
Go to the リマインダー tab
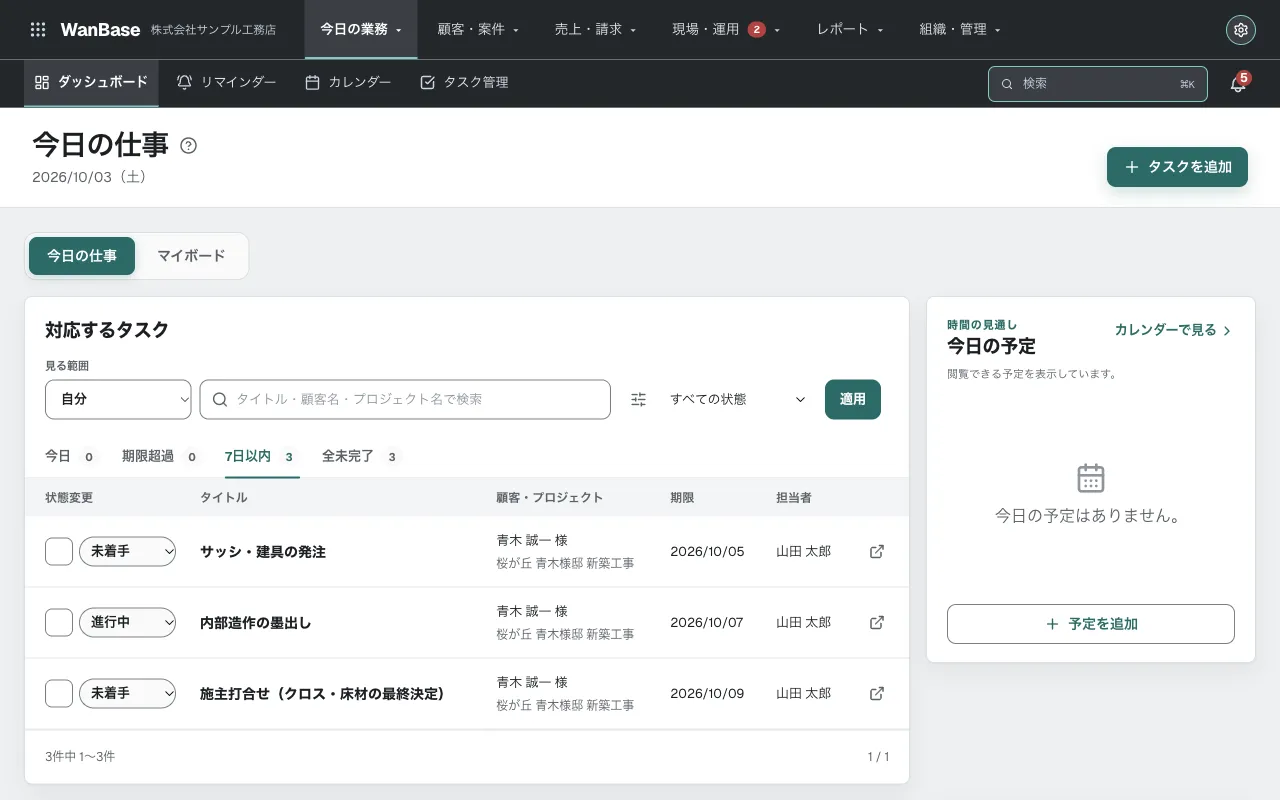click(226, 83)
